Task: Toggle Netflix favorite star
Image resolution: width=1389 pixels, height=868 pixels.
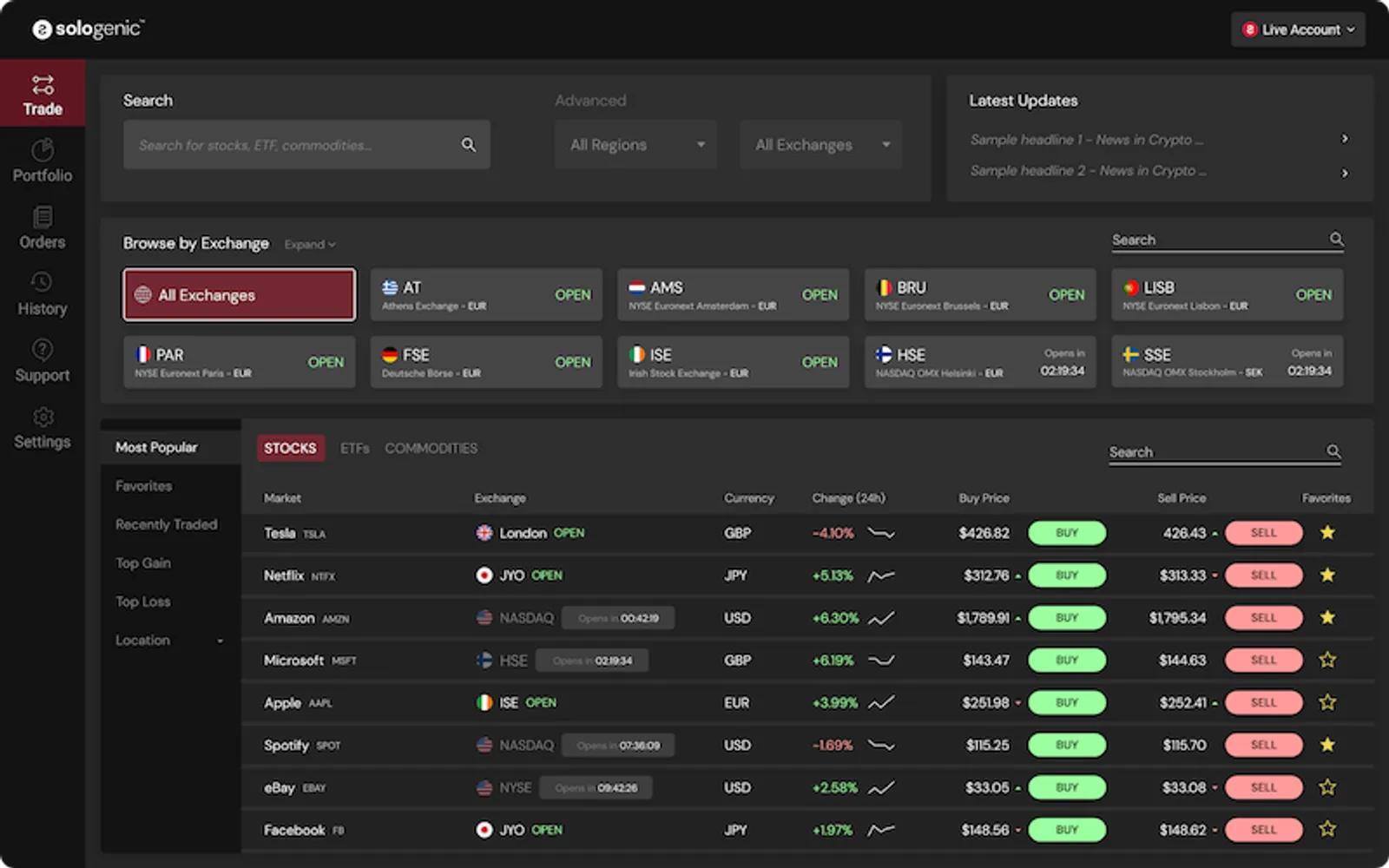Action: point(1327,575)
